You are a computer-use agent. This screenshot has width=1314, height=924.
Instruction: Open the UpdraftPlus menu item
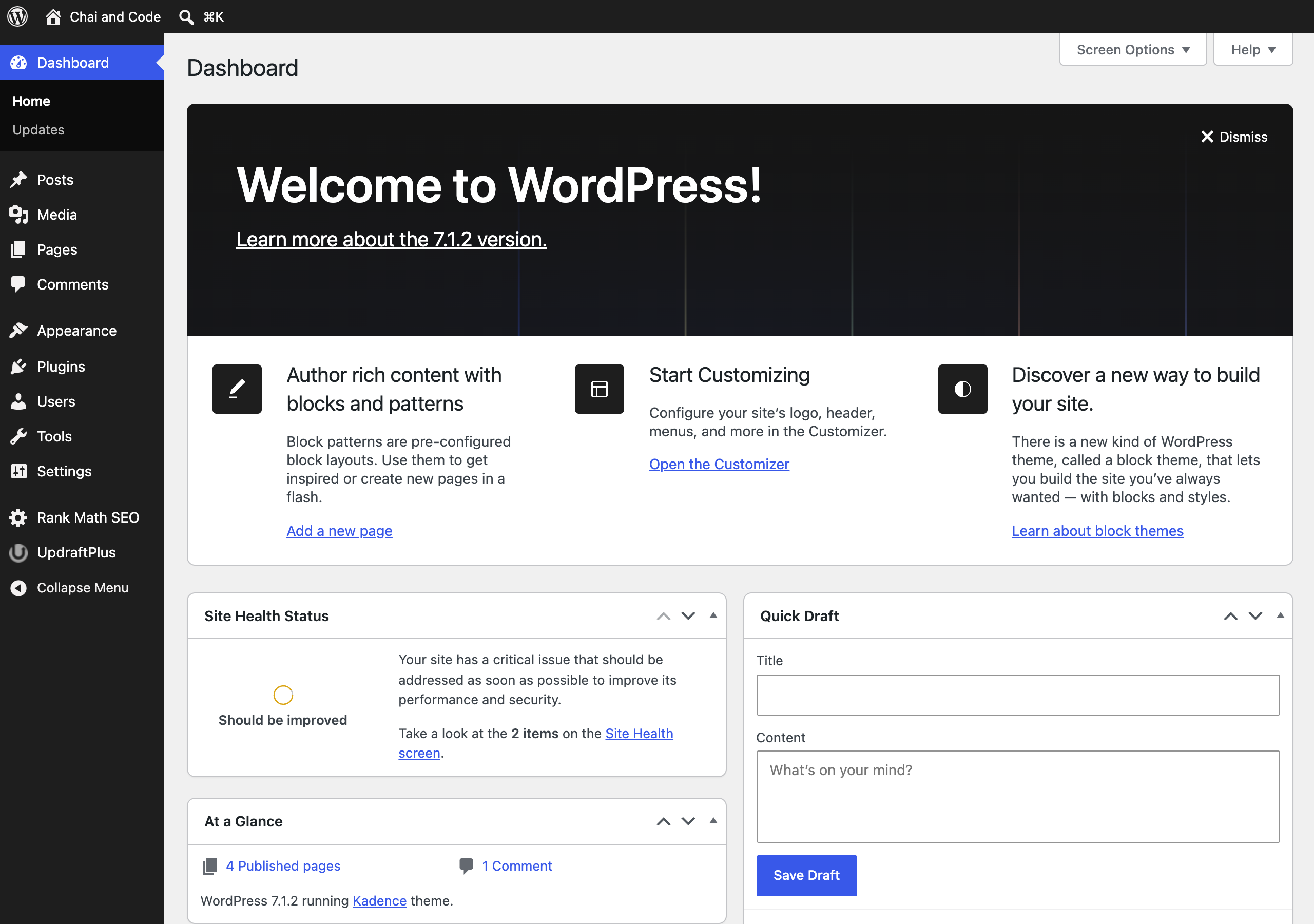(82, 552)
